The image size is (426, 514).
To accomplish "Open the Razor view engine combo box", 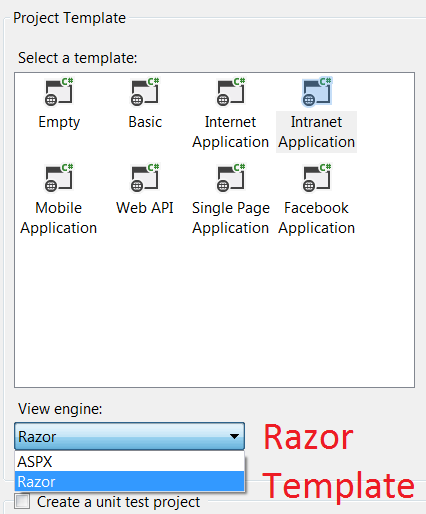I will (129, 436).
